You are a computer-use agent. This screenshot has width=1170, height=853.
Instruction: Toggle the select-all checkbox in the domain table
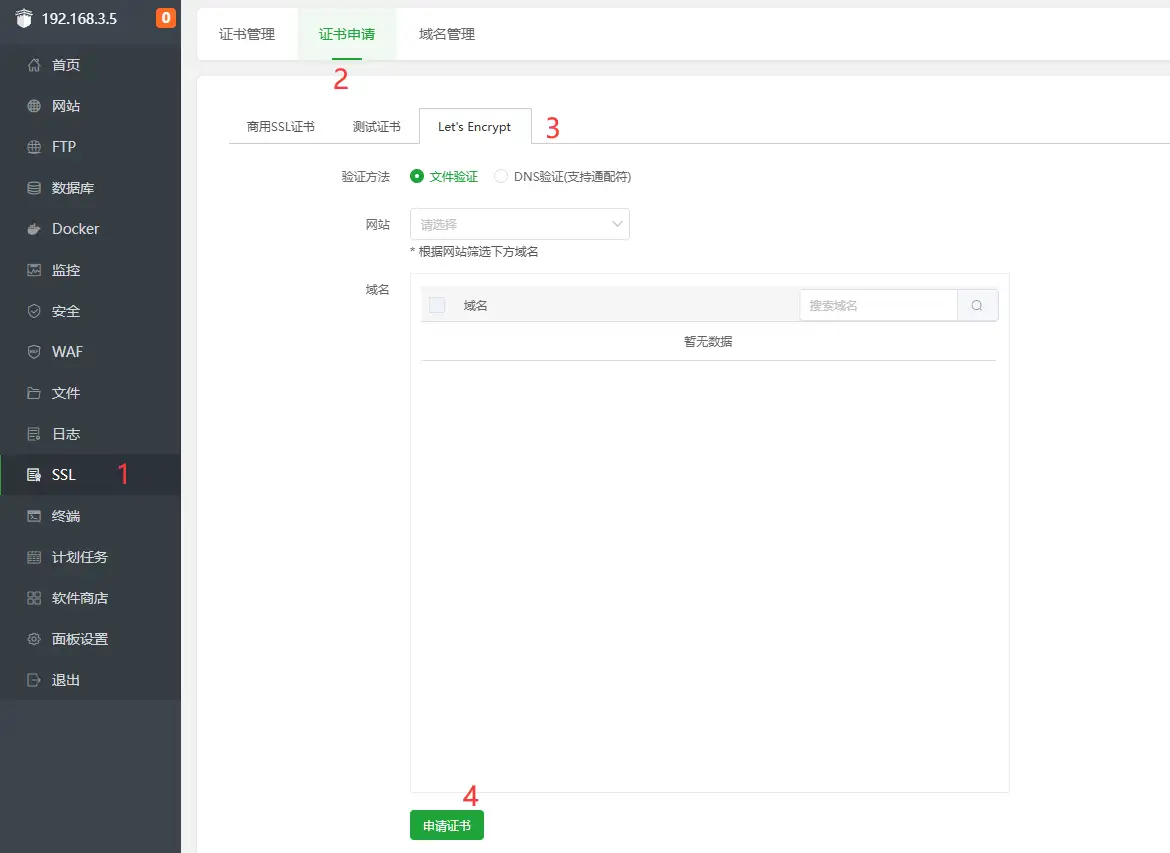pyautogui.click(x=436, y=305)
